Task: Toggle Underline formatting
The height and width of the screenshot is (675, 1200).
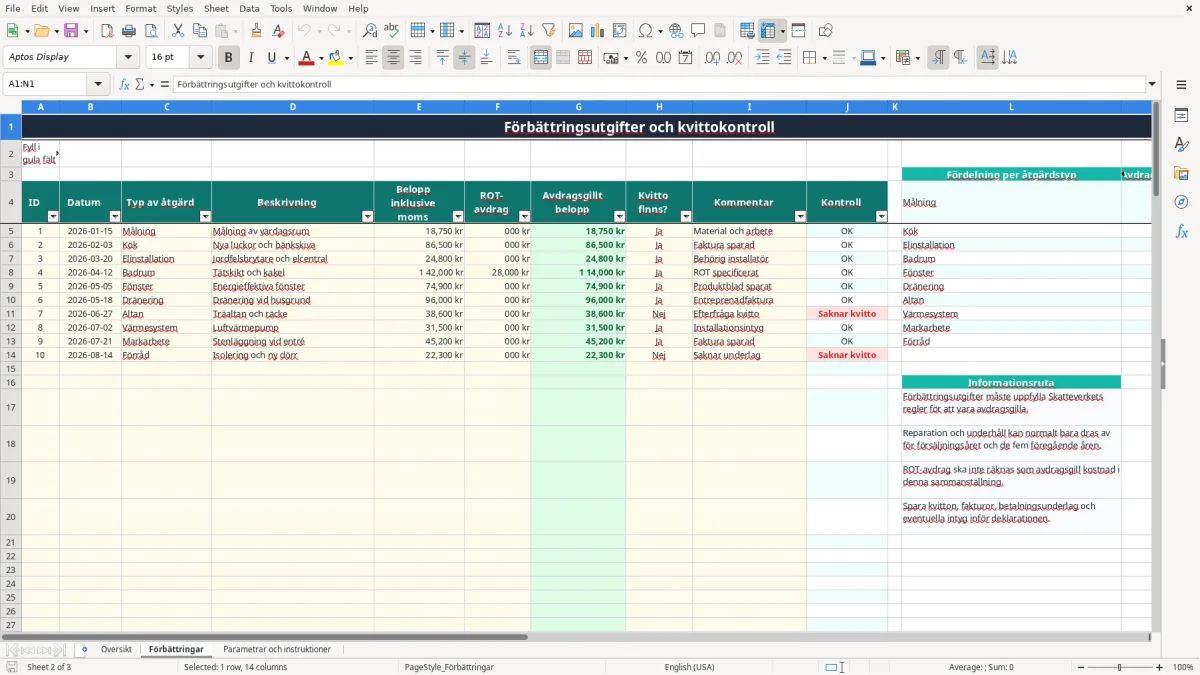Action: pos(272,58)
